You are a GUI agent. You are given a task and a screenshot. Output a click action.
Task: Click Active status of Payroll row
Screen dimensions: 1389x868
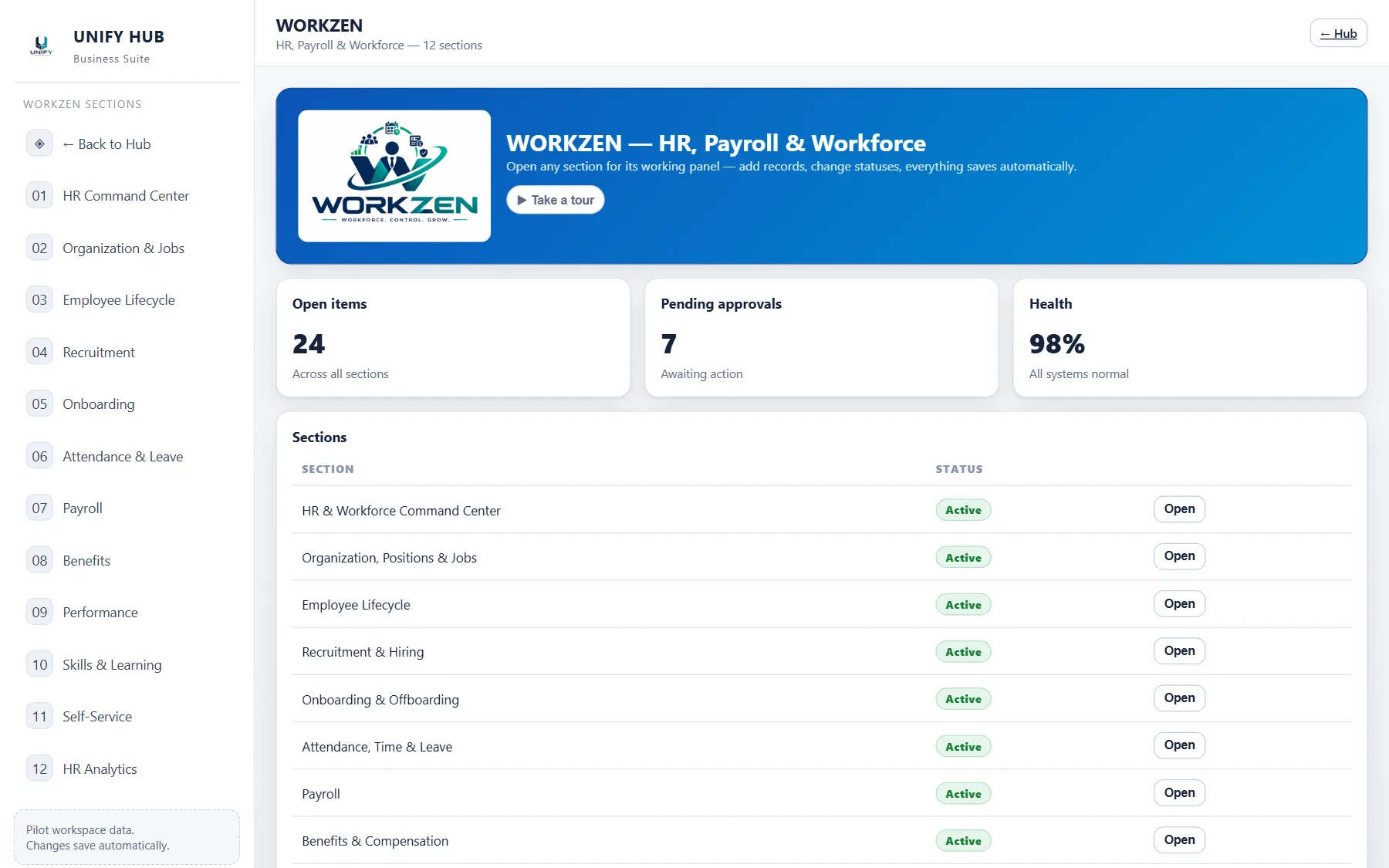963,794
